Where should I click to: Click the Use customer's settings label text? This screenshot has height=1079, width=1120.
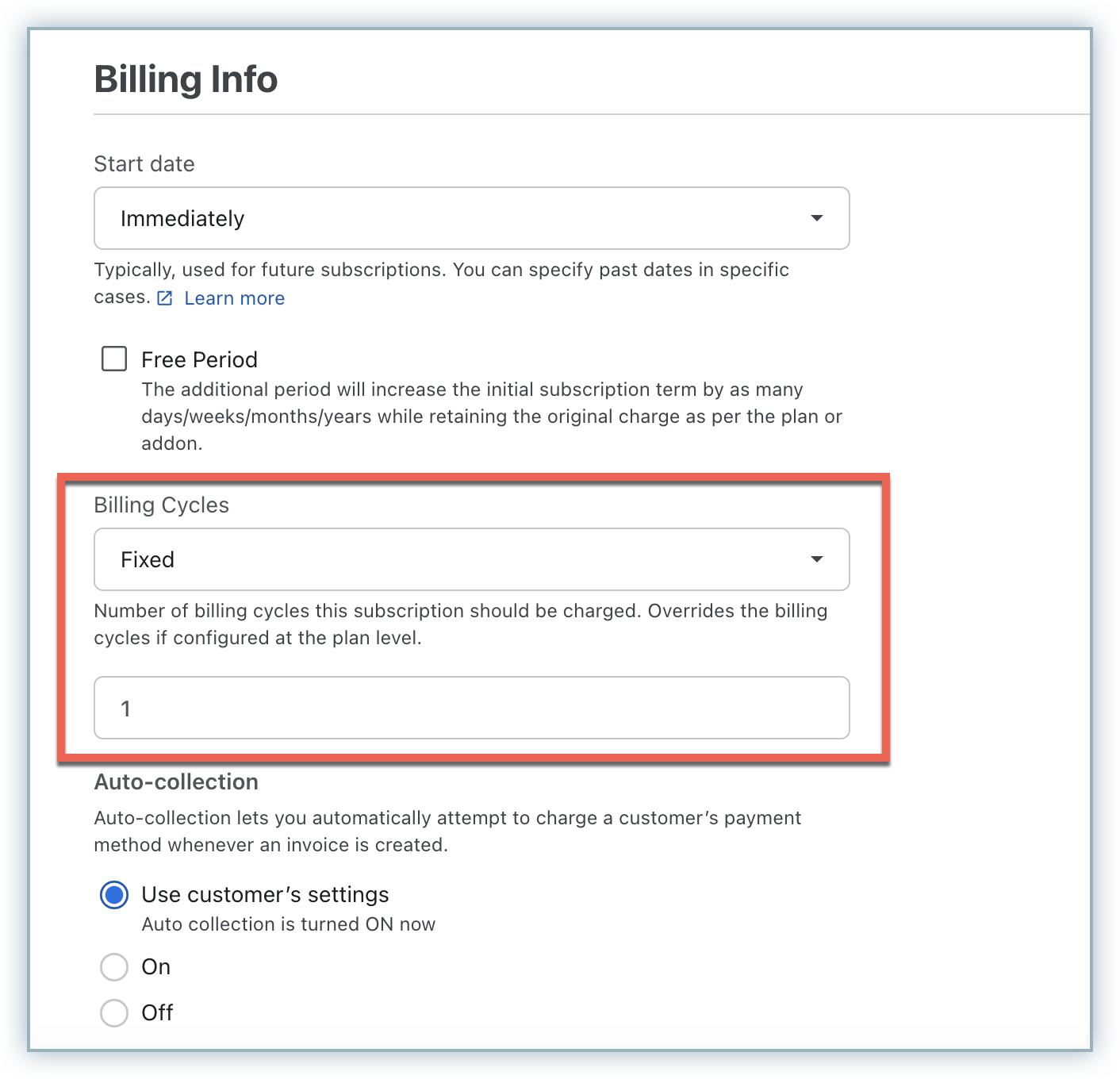265,895
